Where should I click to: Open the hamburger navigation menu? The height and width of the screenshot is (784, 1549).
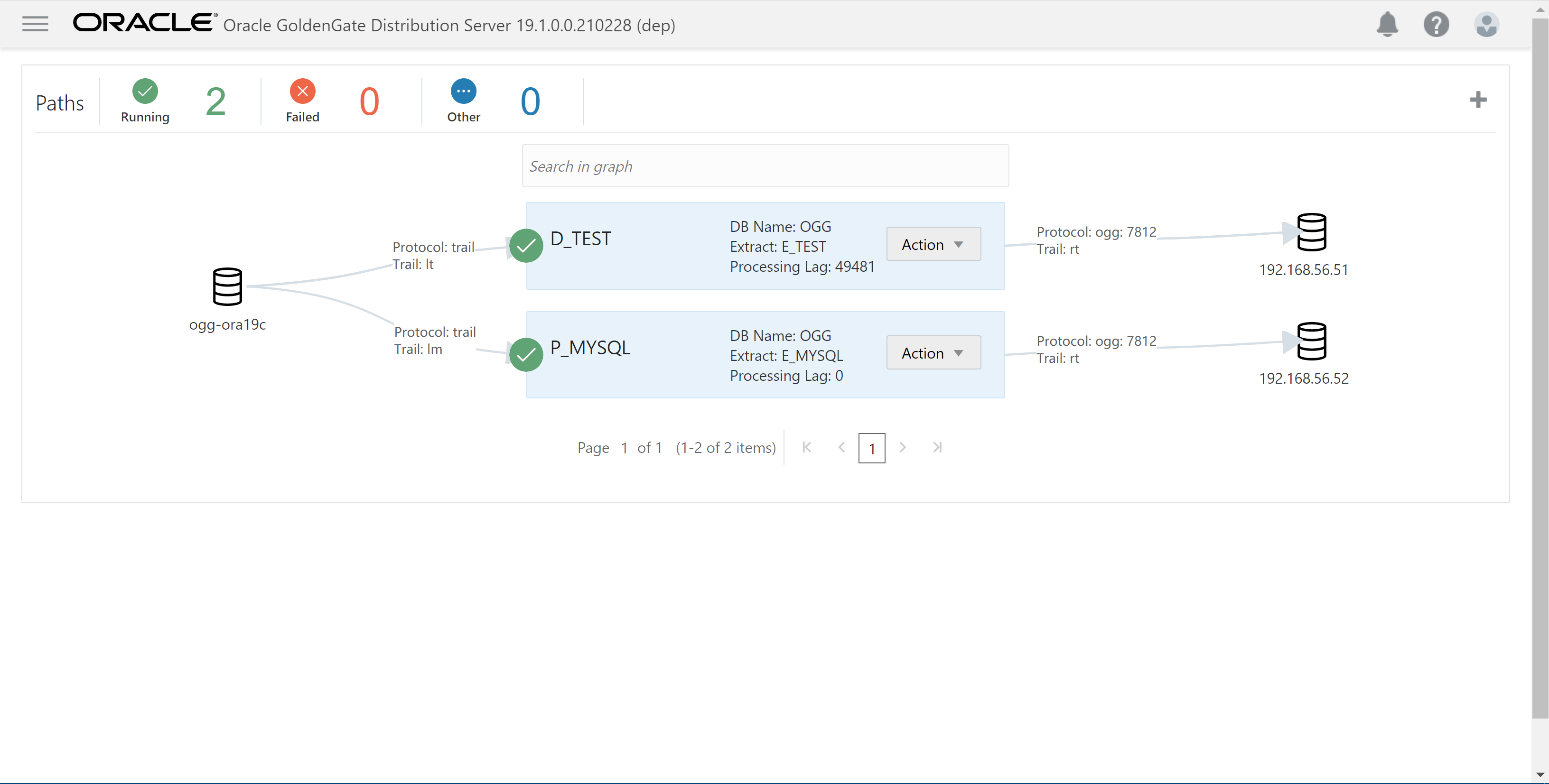tap(35, 24)
